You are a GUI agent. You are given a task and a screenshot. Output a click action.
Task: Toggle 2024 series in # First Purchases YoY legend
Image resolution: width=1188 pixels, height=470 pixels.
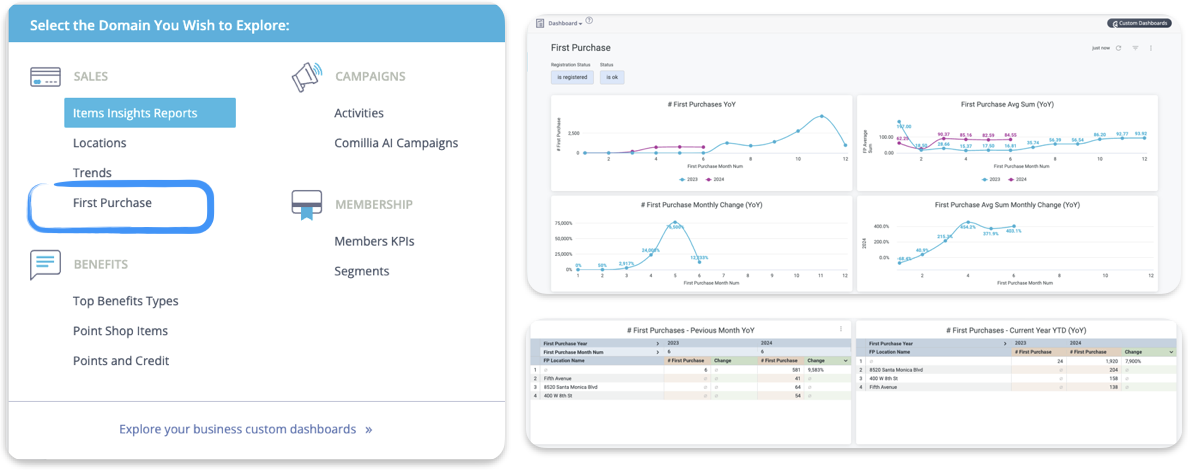(x=713, y=180)
